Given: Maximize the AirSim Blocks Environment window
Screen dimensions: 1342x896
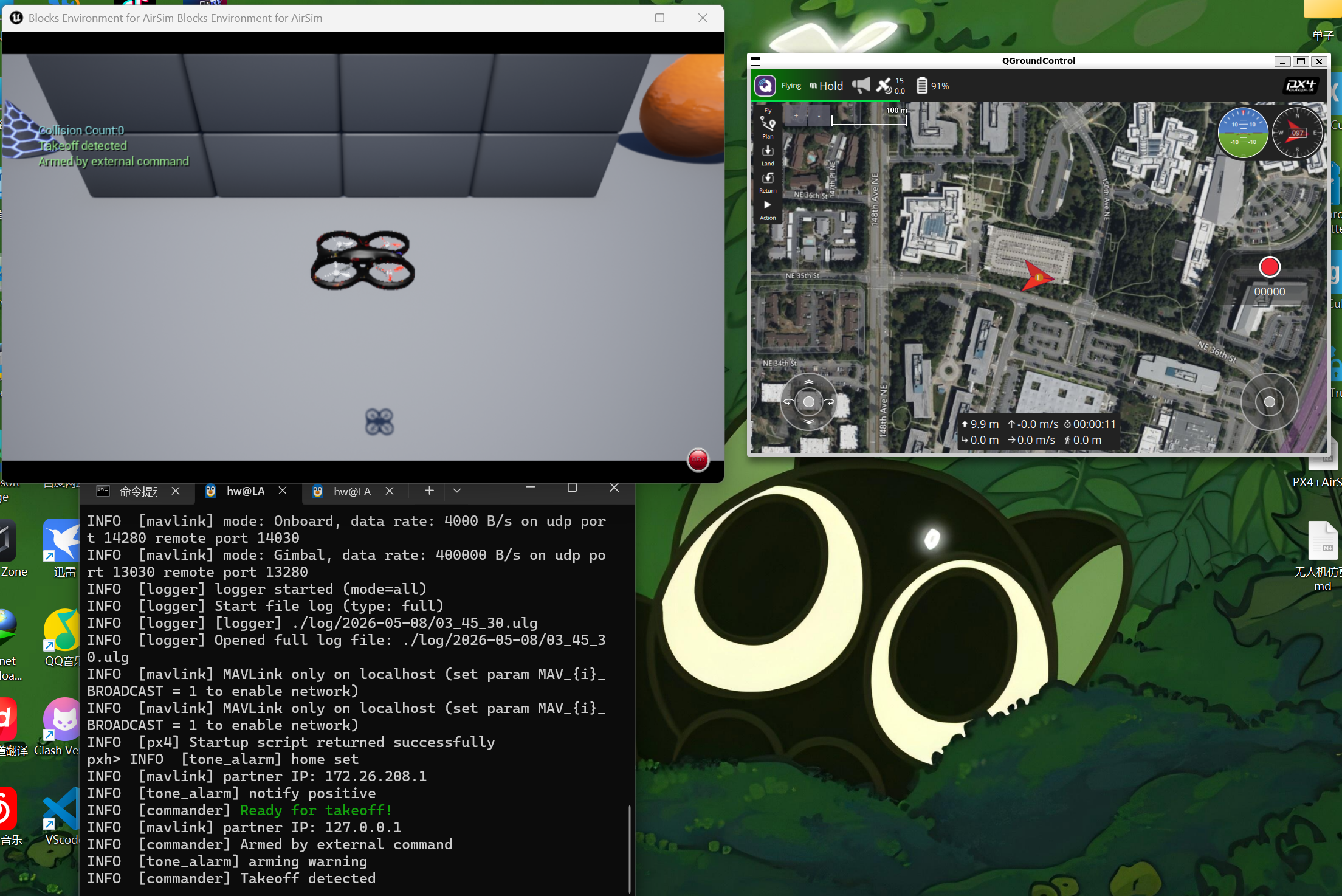Looking at the screenshot, I should point(659,18).
